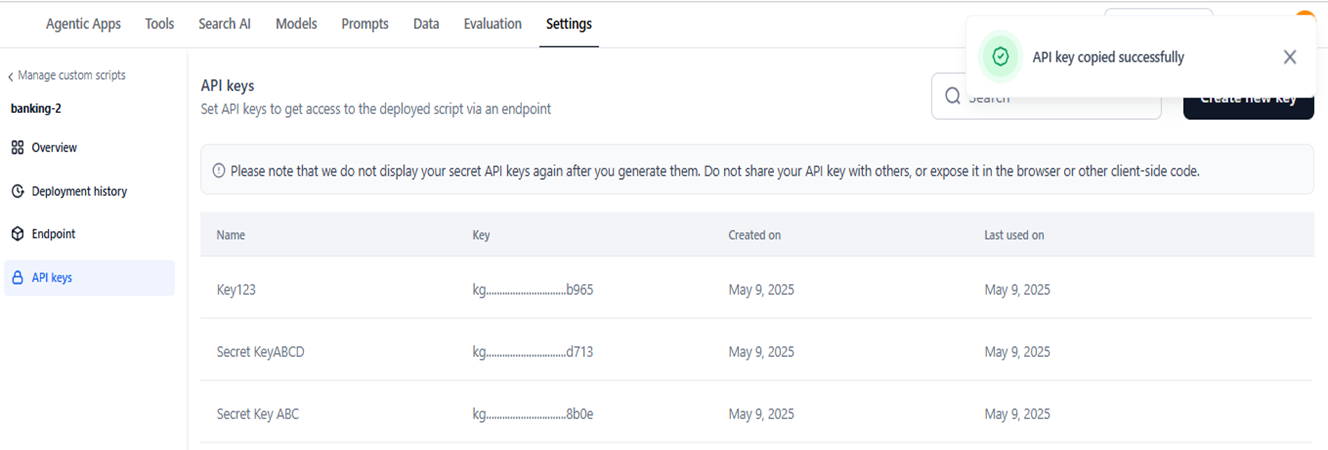Screen dimensions: 1328x450
Task: Click the info icon in notice banner
Action: [219, 171]
